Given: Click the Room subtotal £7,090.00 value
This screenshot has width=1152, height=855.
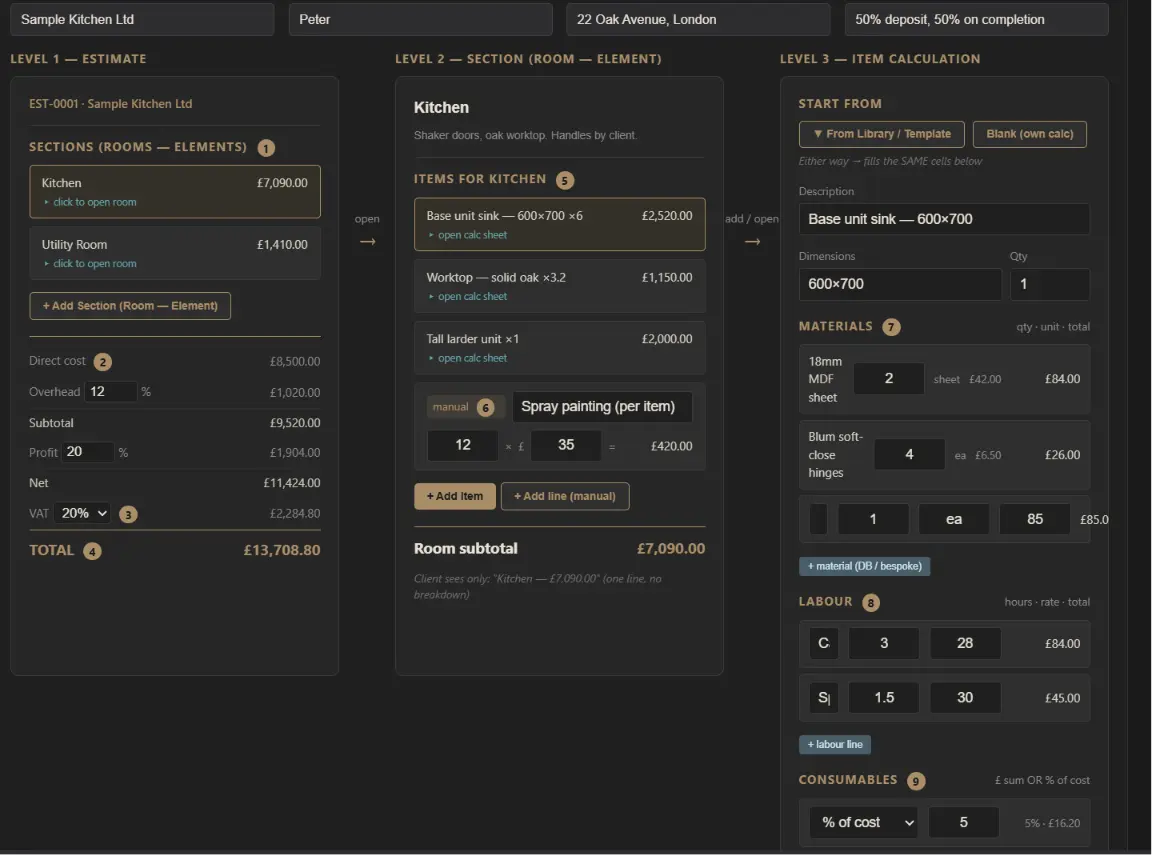Looking at the screenshot, I should tap(671, 549).
